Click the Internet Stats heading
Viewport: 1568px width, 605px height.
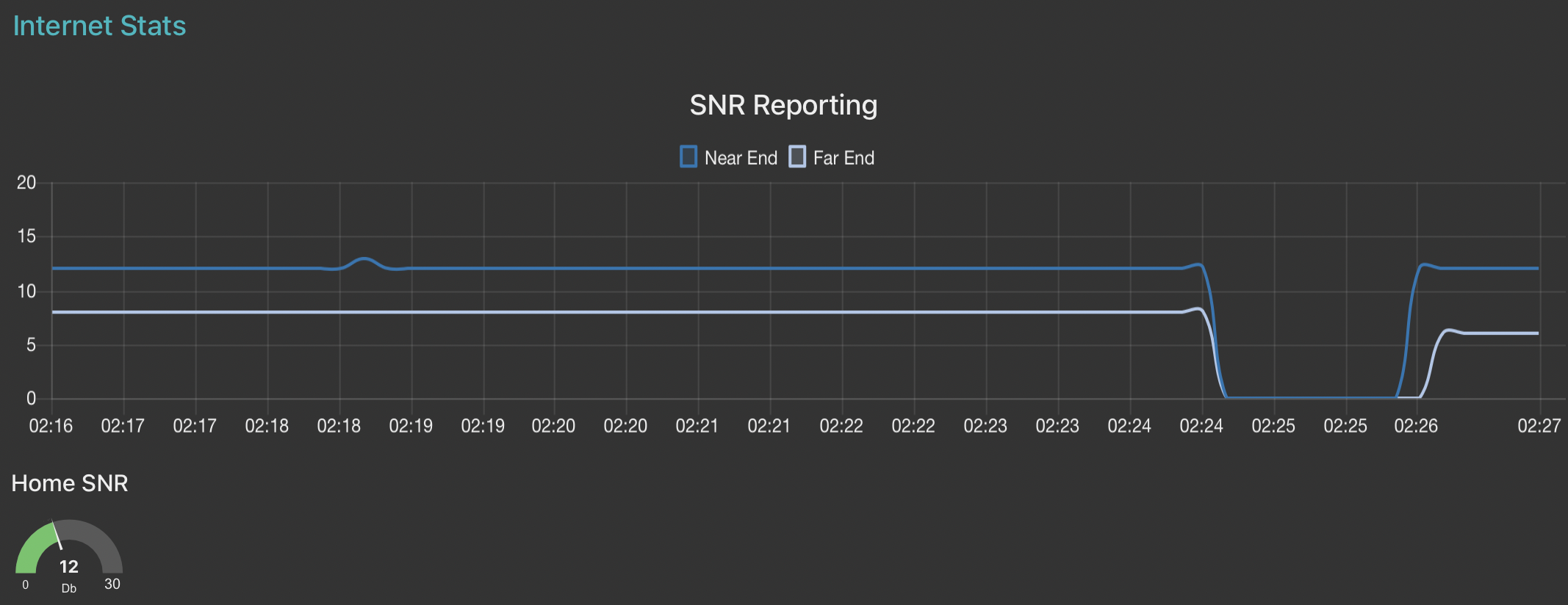coord(99,26)
